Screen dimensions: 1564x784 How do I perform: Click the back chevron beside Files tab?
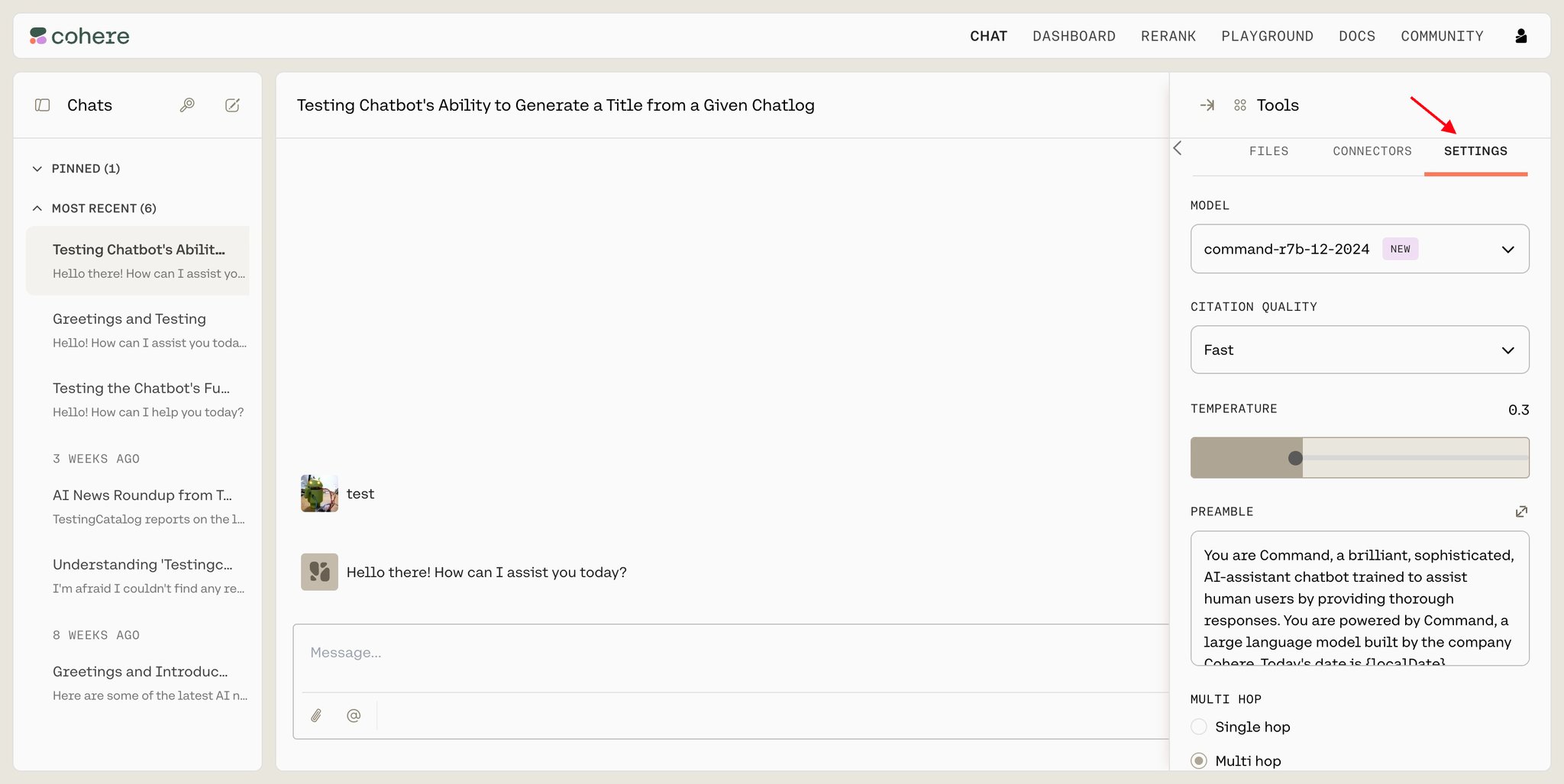[x=1178, y=148]
